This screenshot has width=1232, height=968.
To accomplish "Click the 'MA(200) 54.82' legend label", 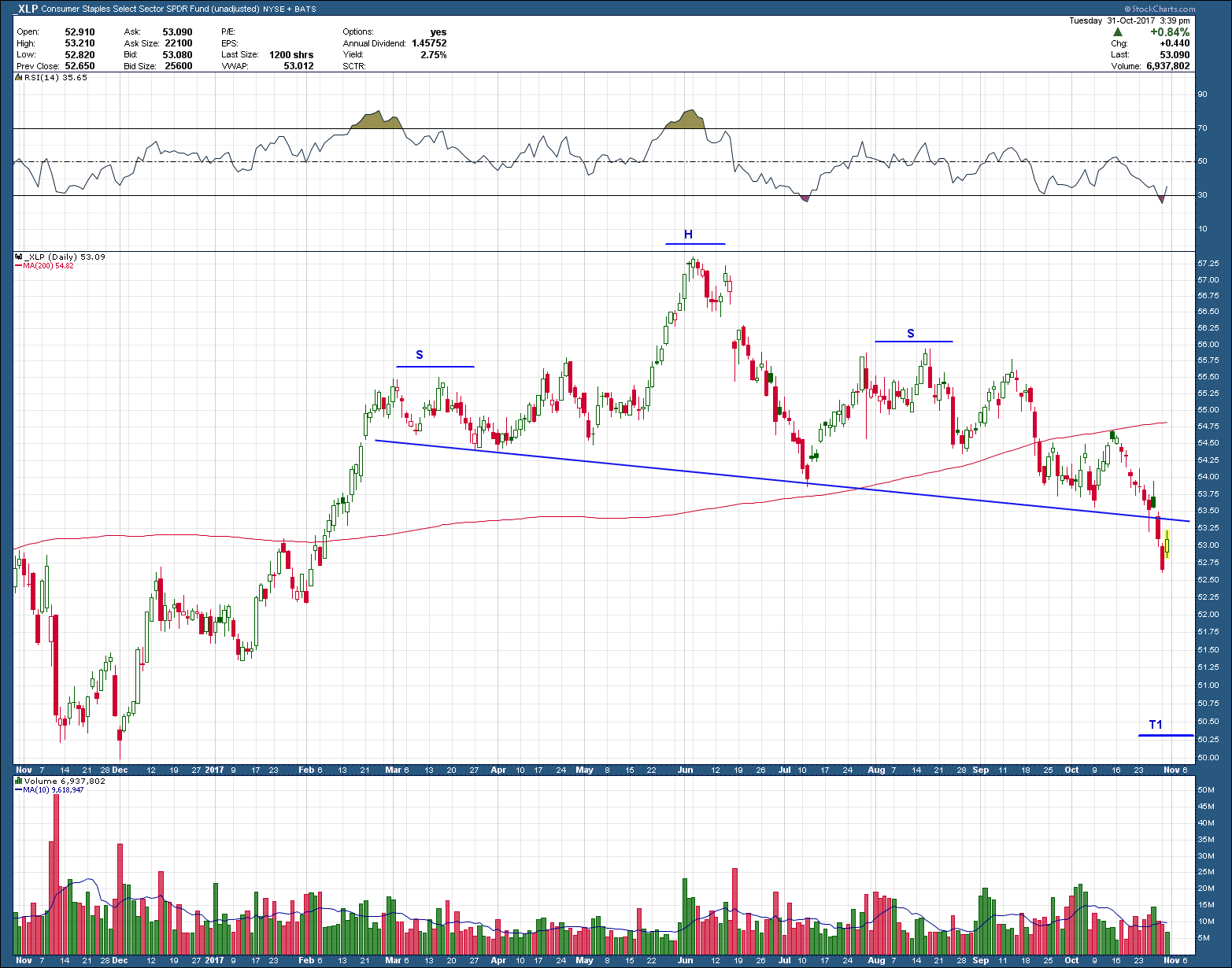I will 48,266.
